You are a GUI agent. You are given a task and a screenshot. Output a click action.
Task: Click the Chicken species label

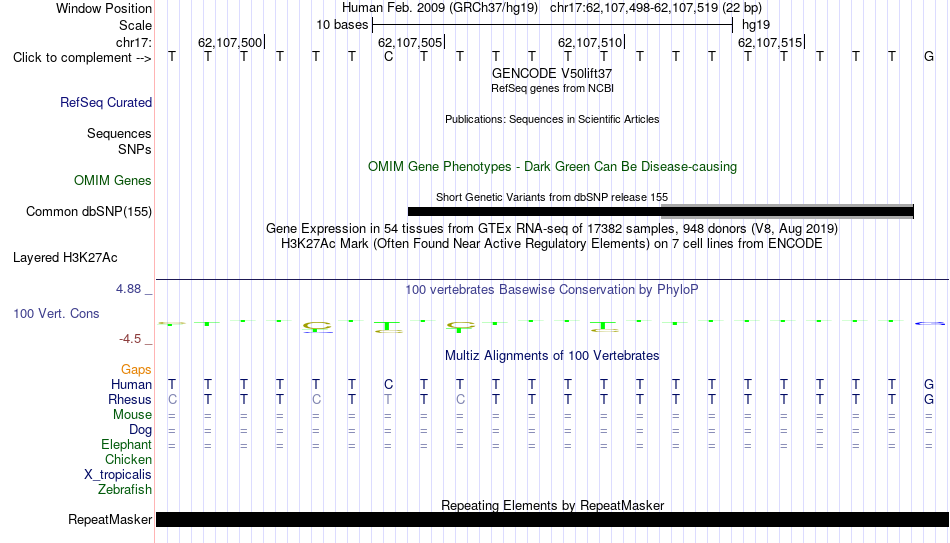(x=128, y=459)
